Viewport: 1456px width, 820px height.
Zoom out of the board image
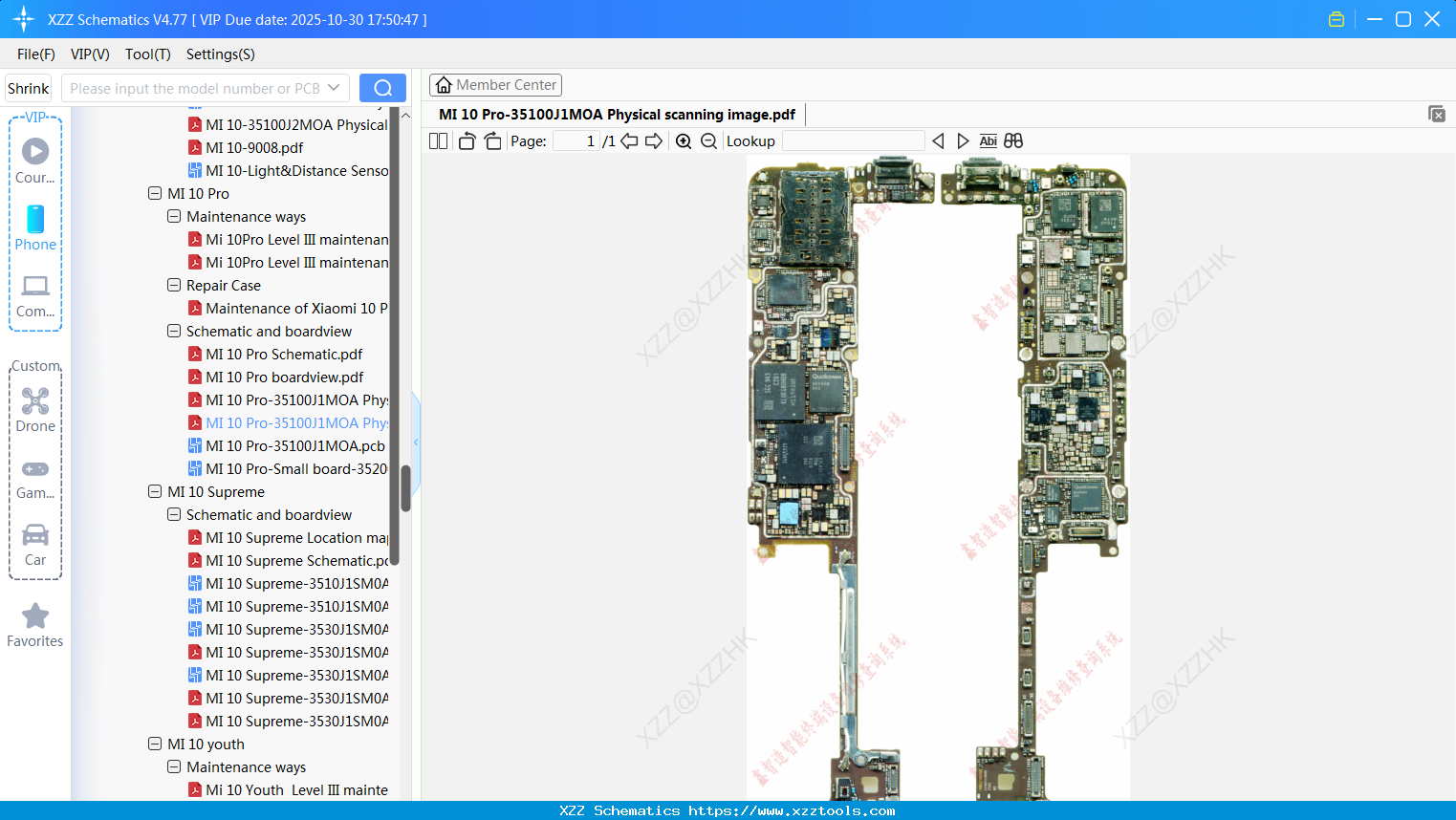coord(708,140)
